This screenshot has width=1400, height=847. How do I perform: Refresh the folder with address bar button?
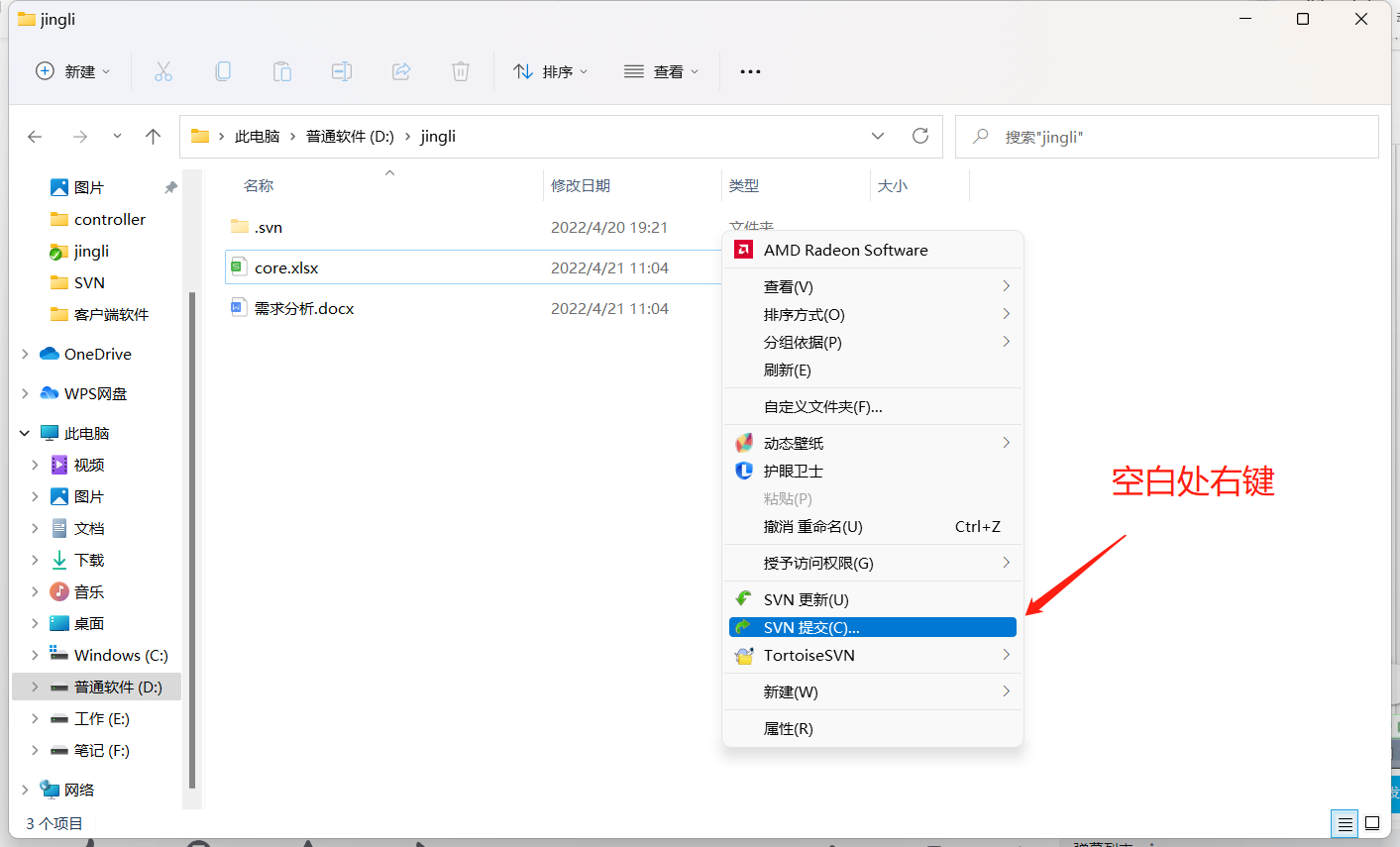pyautogui.click(x=920, y=136)
